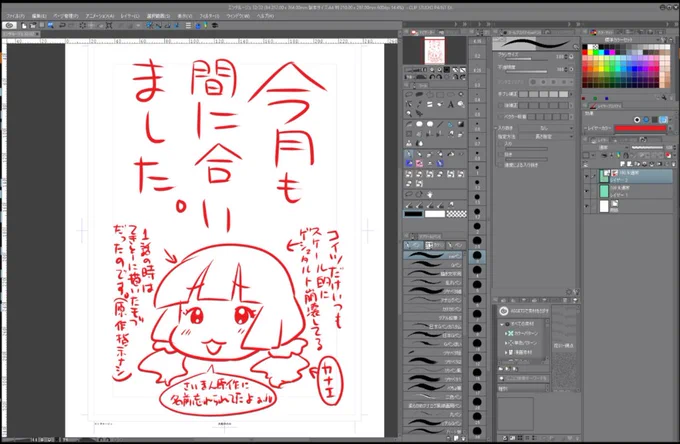The width and height of the screenshot is (680, 444).
Task: Toggle visibility of the paper layer
Action: (586, 206)
